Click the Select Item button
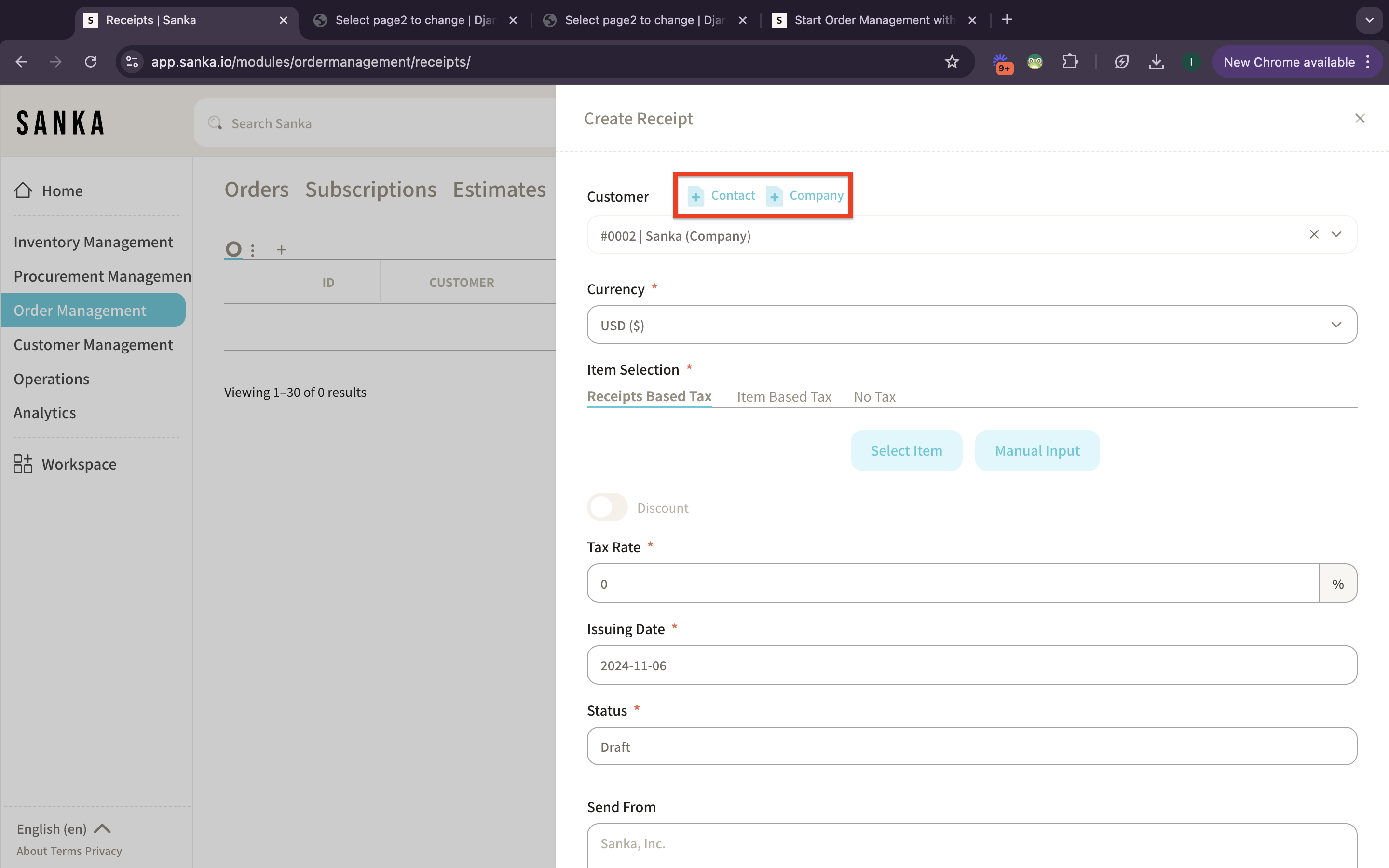The image size is (1389, 868). coord(906,451)
